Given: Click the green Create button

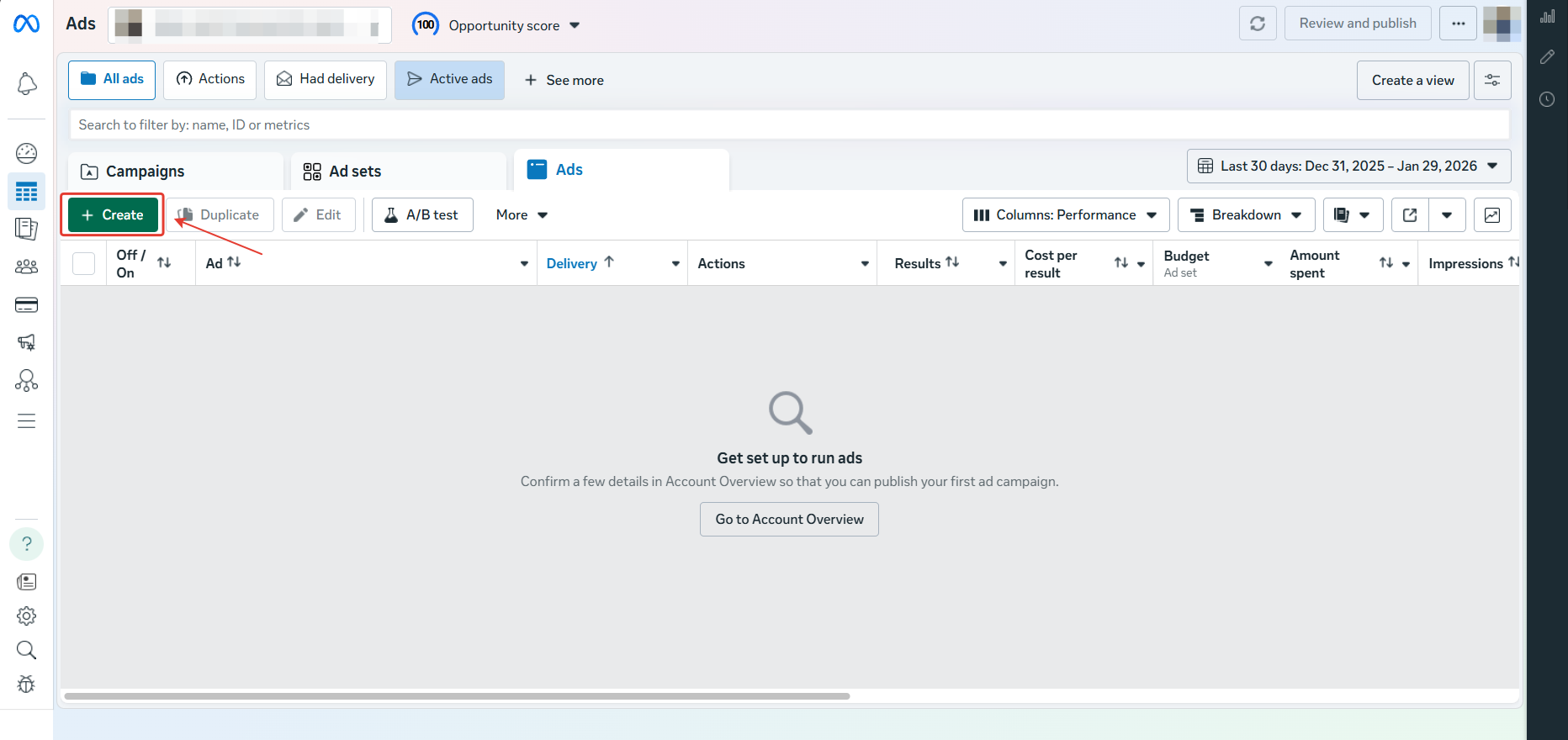Looking at the screenshot, I should (113, 215).
